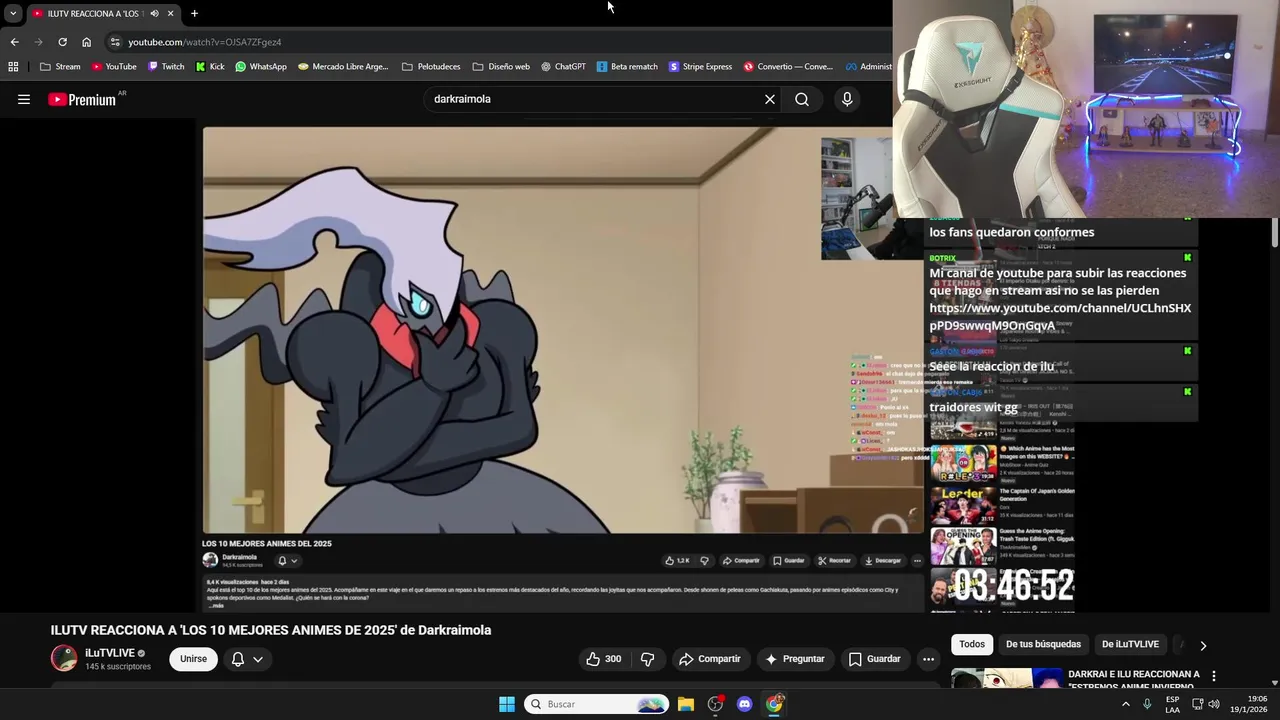This screenshot has width=1280, height=720.
Task: Open File Explorer from taskbar
Action: pos(686,704)
